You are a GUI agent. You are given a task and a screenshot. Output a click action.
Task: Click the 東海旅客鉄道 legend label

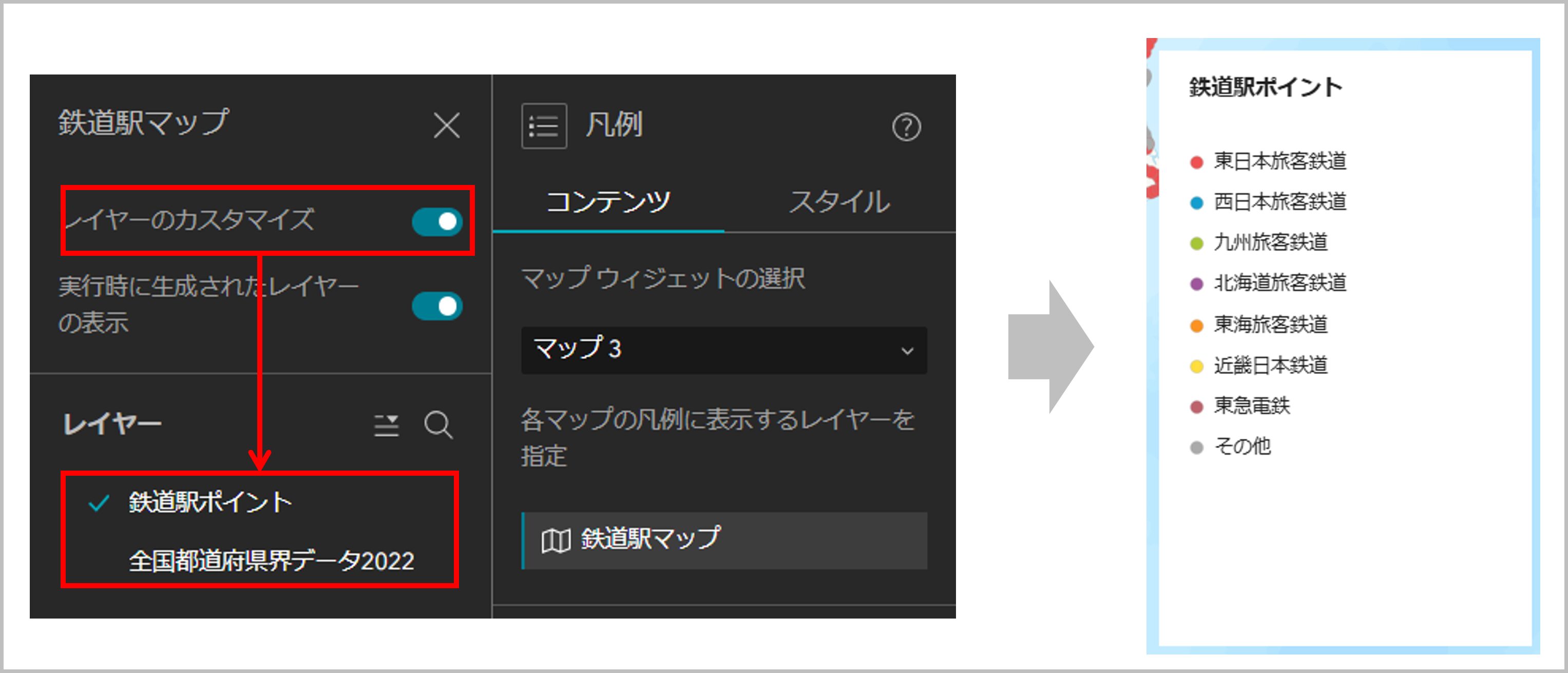1270,324
